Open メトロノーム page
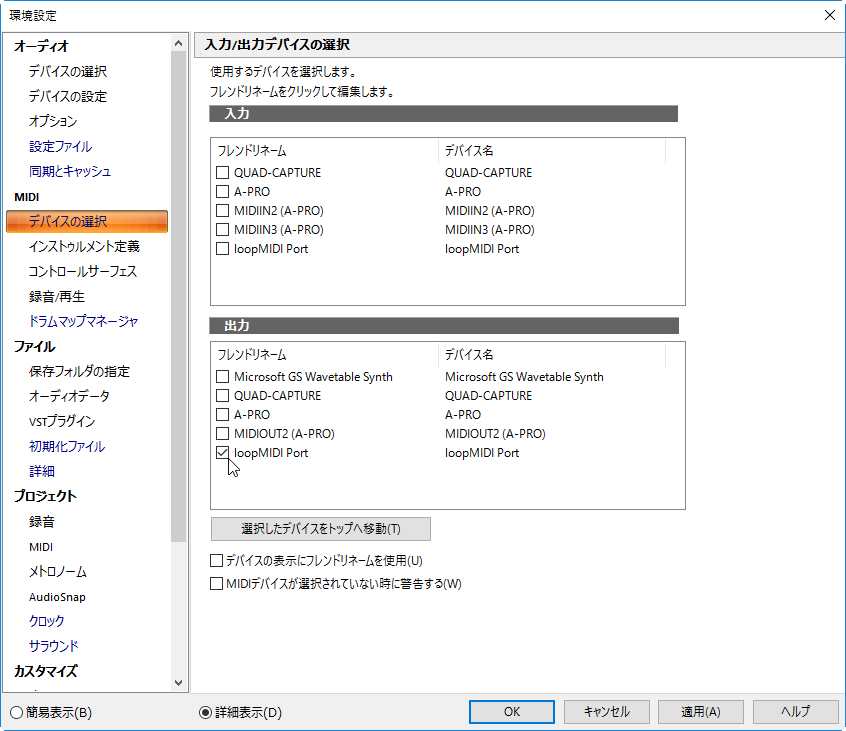This screenshot has width=846, height=731. [58, 572]
